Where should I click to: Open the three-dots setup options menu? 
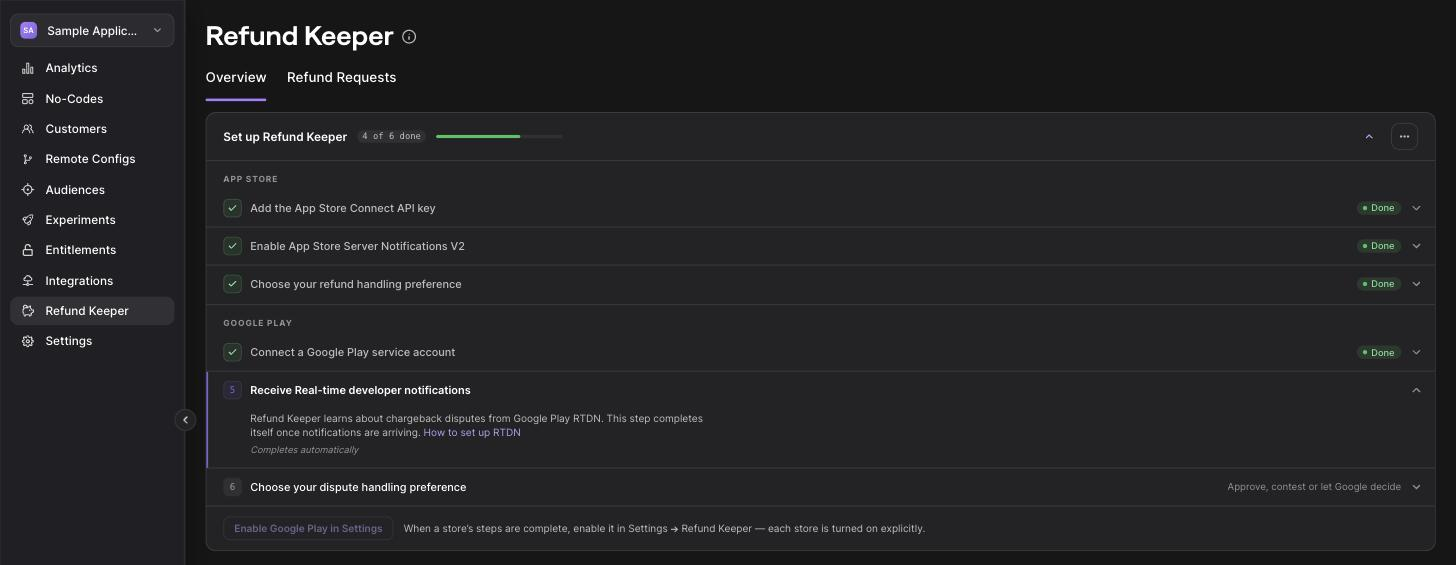pyautogui.click(x=1404, y=137)
